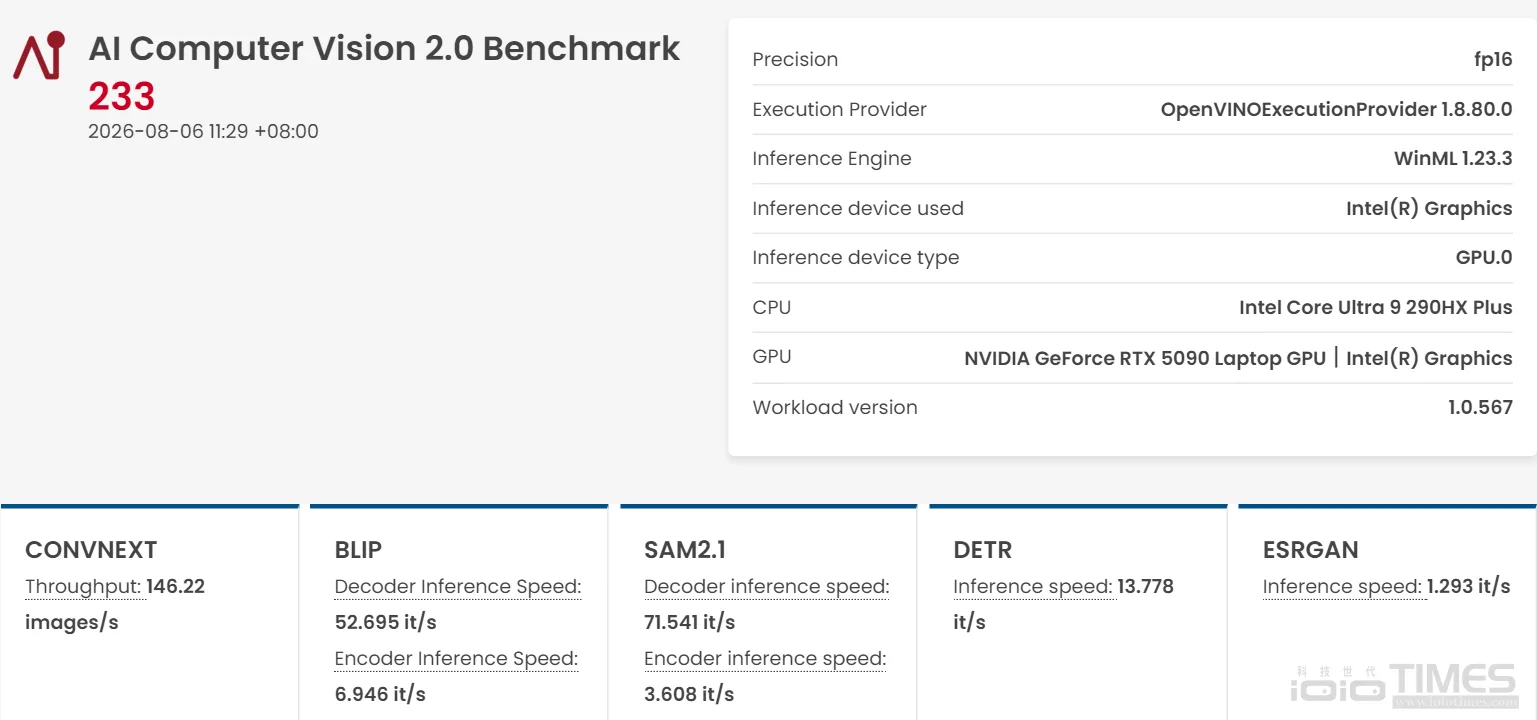Click the red AI benchmark logo icon
Screen dimensions: 1537x720
click(39, 55)
